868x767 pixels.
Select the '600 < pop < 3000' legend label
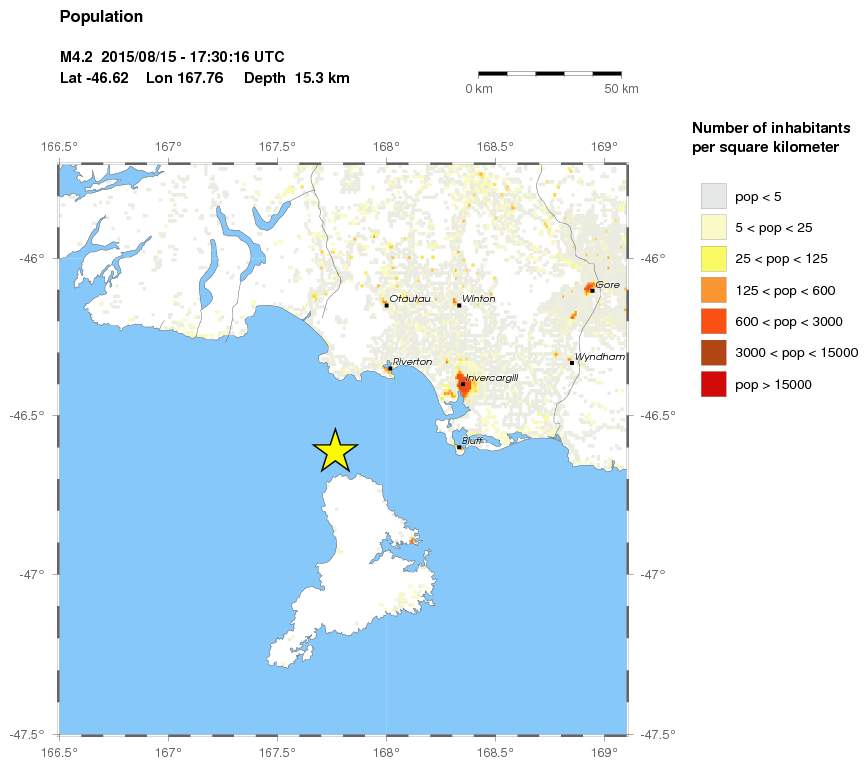[x=789, y=322]
